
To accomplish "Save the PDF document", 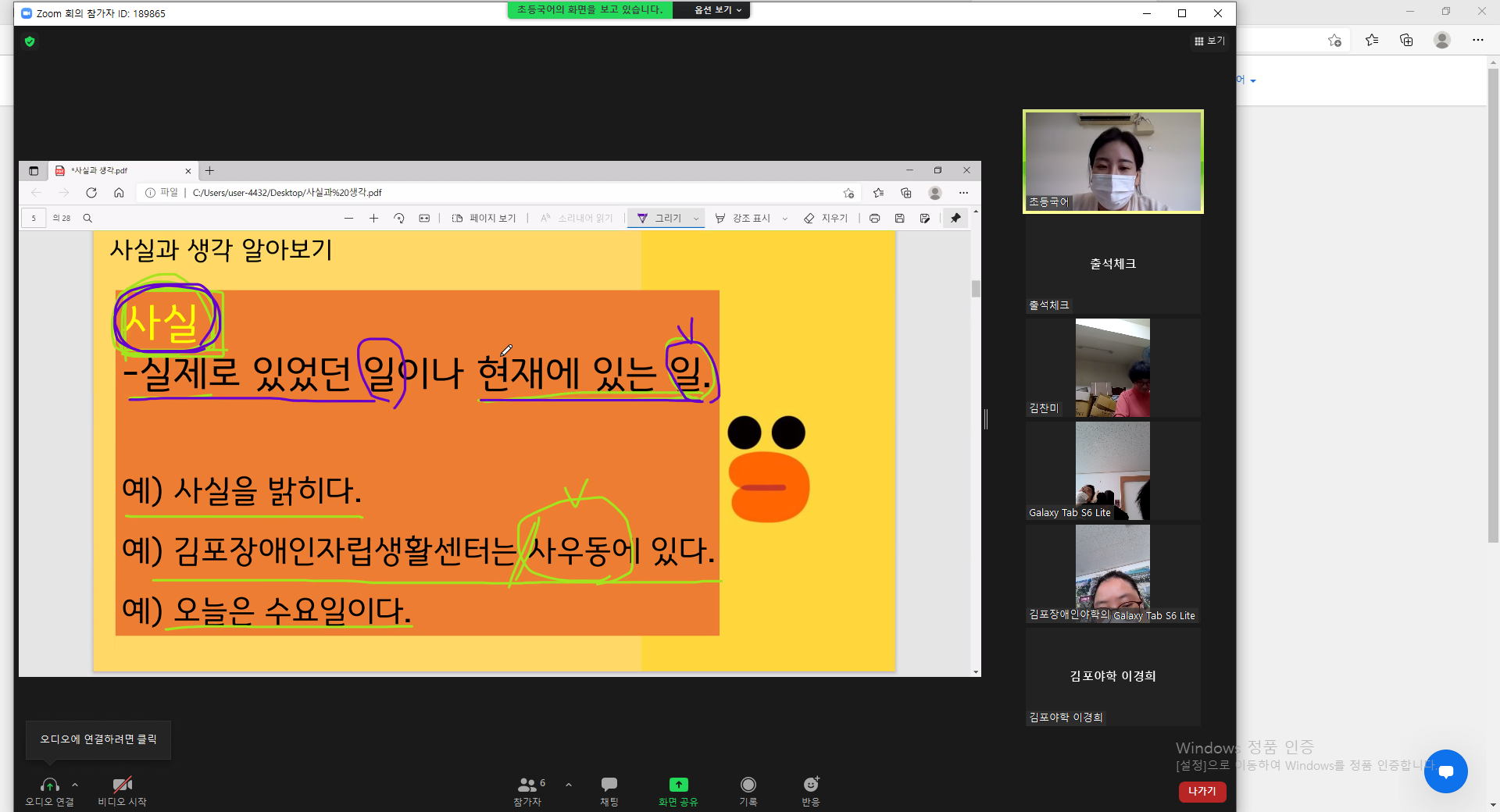I will [899, 219].
